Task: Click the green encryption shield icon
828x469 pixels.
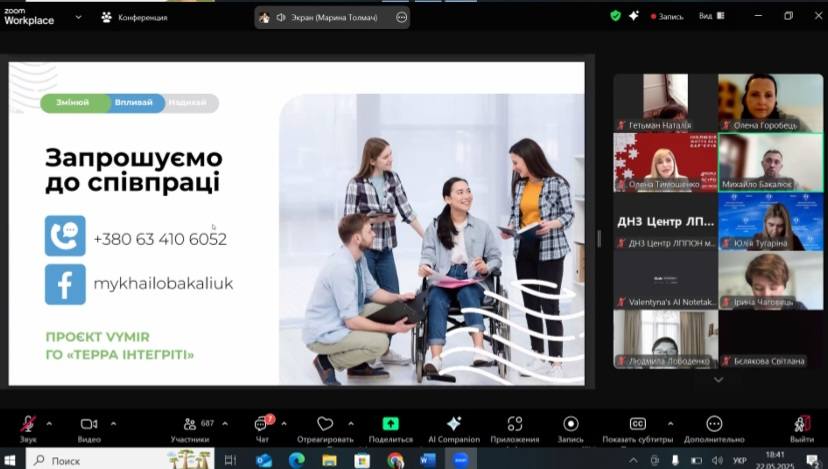Action: (616, 16)
